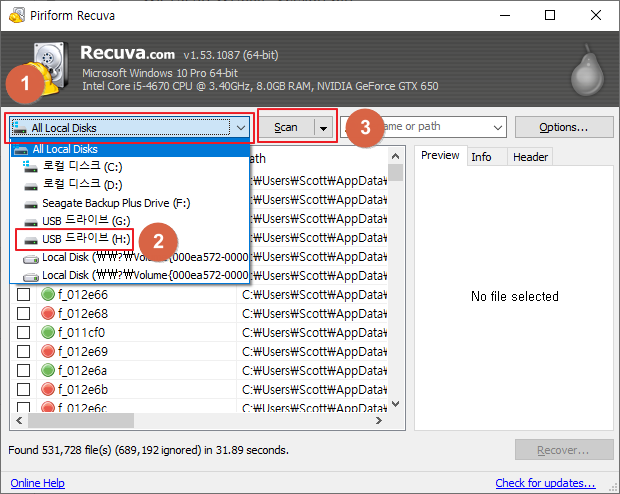Image resolution: width=620 pixels, height=494 pixels.
Task: Click the drive icon beside 로컬 디스크 (D:)
Action: (30, 185)
